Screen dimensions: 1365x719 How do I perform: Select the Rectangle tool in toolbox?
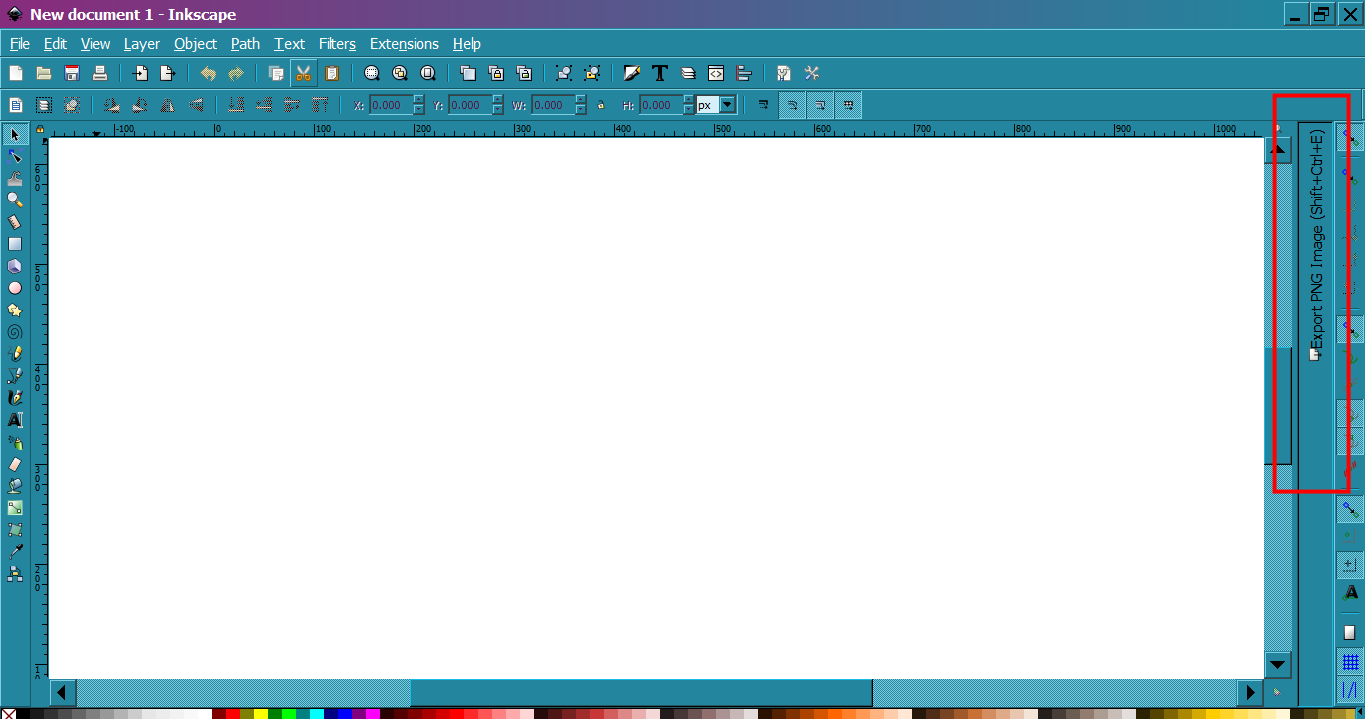pyautogui.click(x=15, y=243)
